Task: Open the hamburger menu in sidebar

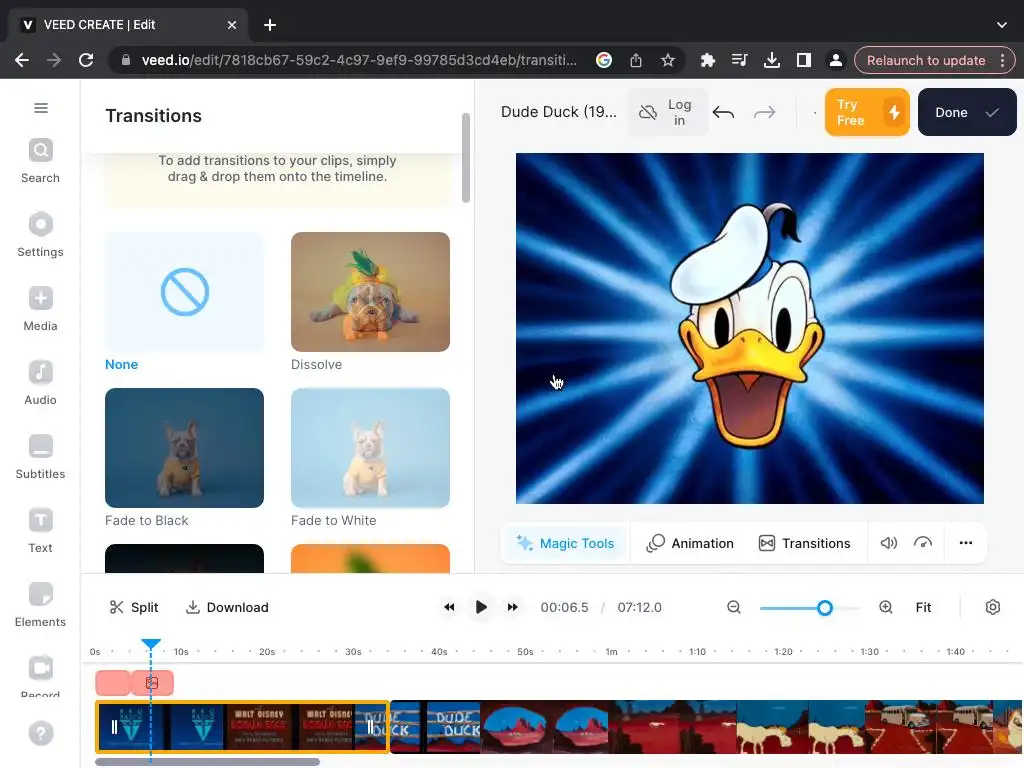Action: click(40, 108)
